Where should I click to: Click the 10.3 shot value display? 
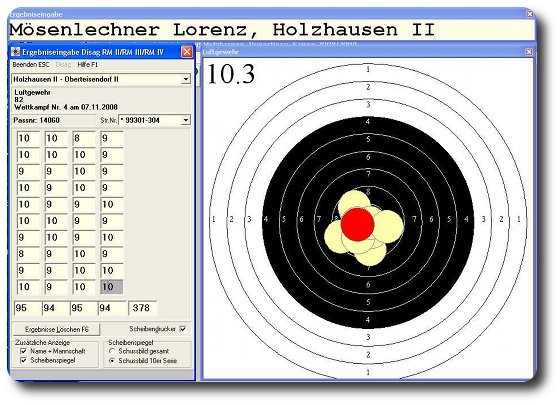[x=231, y=74]
